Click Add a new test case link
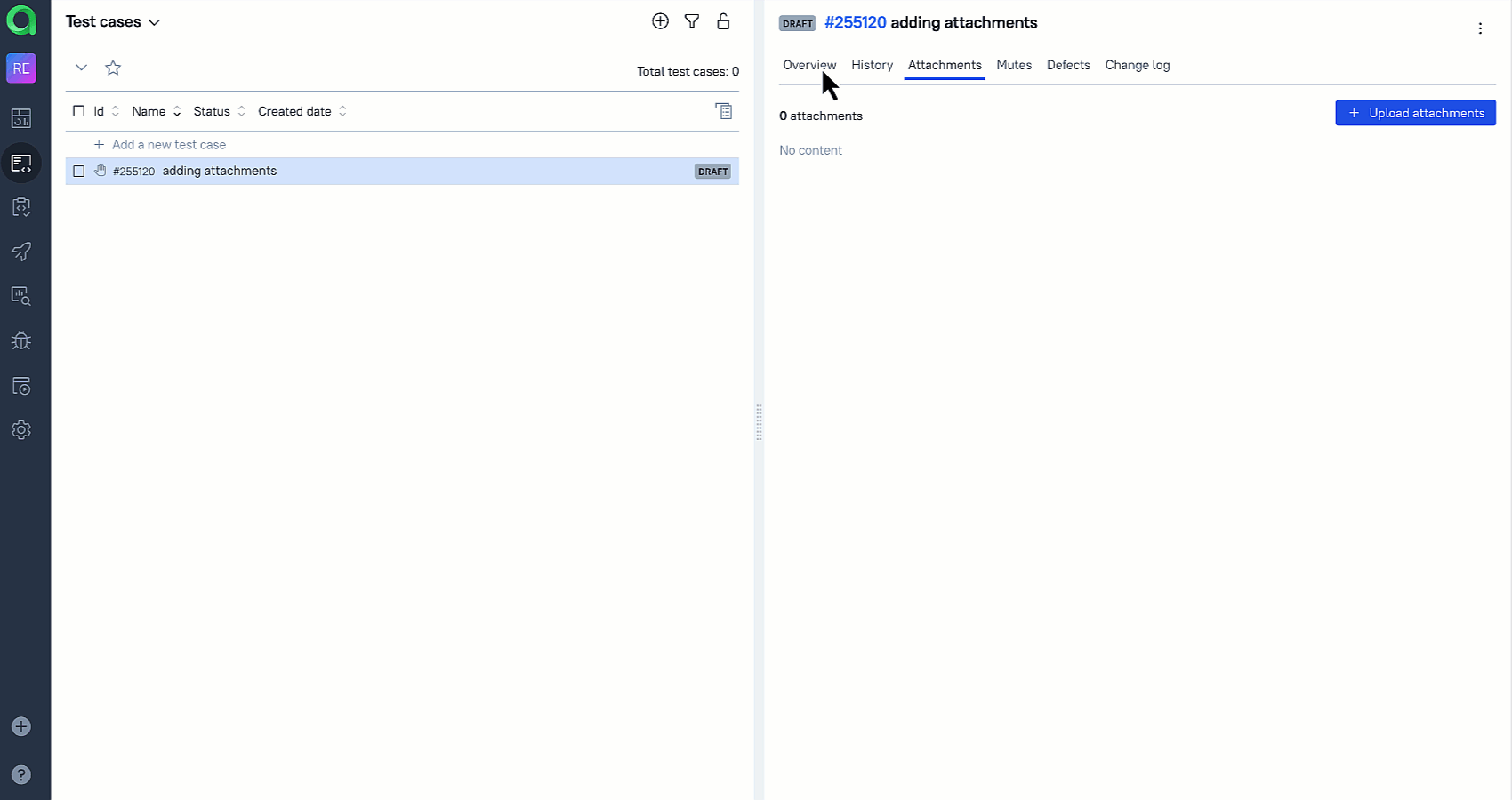 click(x=168, y=144)
